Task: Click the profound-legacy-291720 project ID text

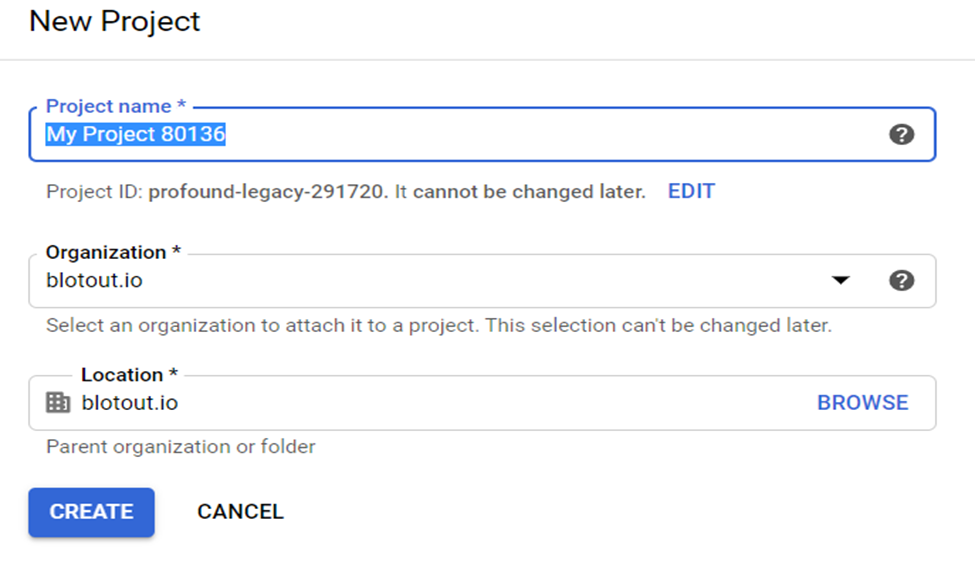Action: click(x=266, y=191)
